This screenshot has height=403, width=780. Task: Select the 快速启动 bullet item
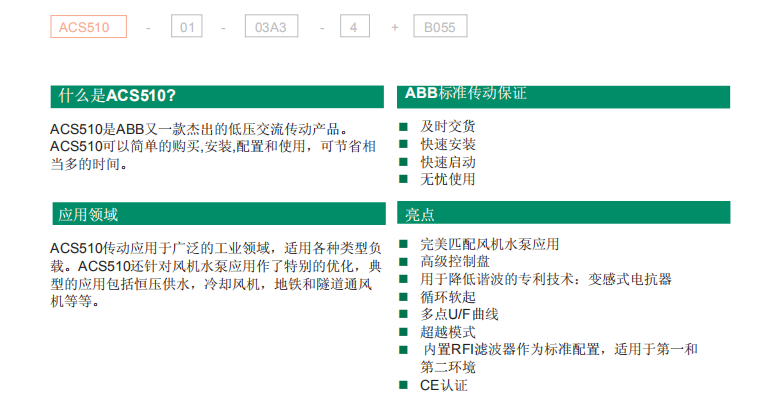tap(437, 162)
